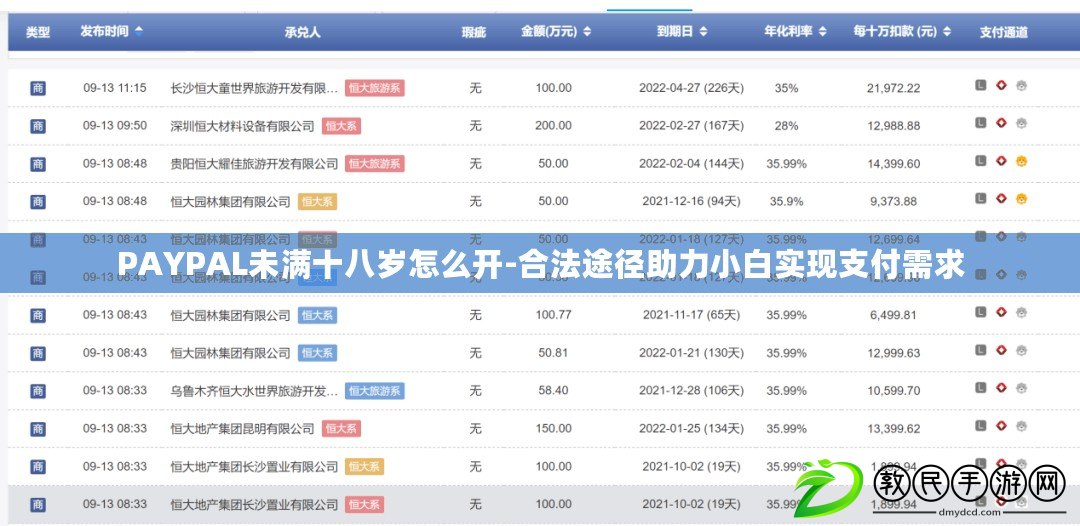This screenshot has width=1080, height=526.
Task: Click the 商 icon in the 12,999.63 row
Action: pos(38,353)
